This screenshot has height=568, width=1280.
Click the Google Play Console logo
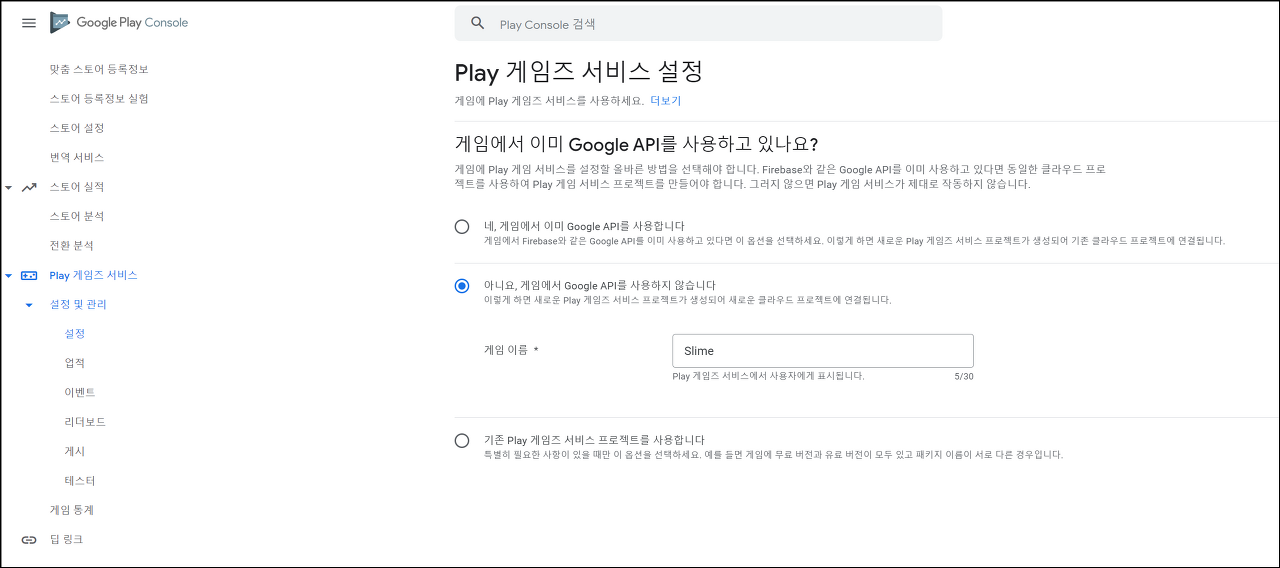(x=119, y=23)
